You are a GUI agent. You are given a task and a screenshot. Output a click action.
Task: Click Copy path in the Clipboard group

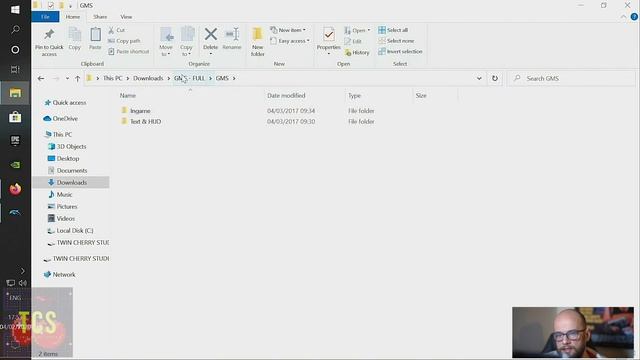coord(124,41)
